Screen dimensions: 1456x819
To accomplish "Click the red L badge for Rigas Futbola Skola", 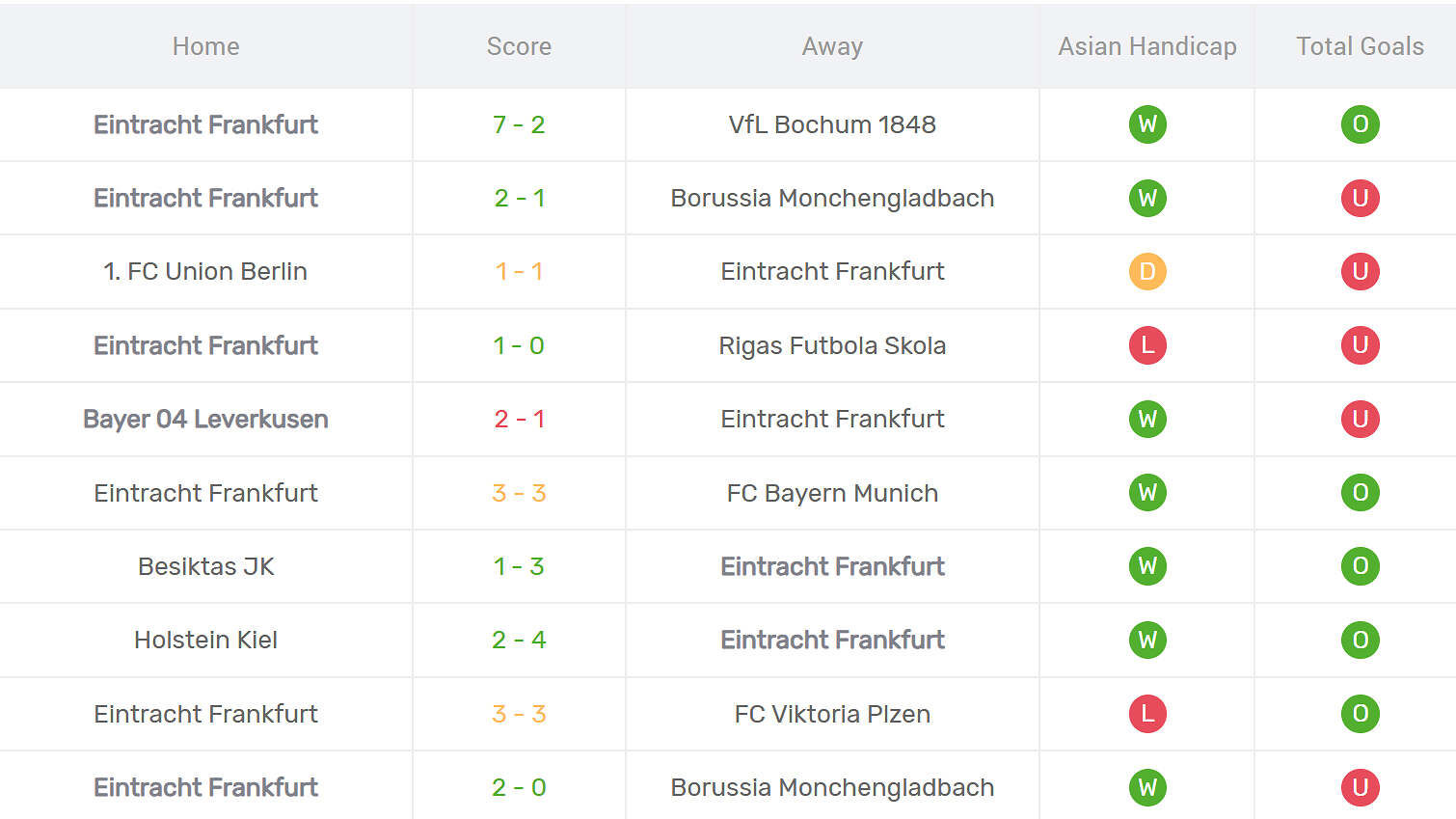I will (1147, 345).
